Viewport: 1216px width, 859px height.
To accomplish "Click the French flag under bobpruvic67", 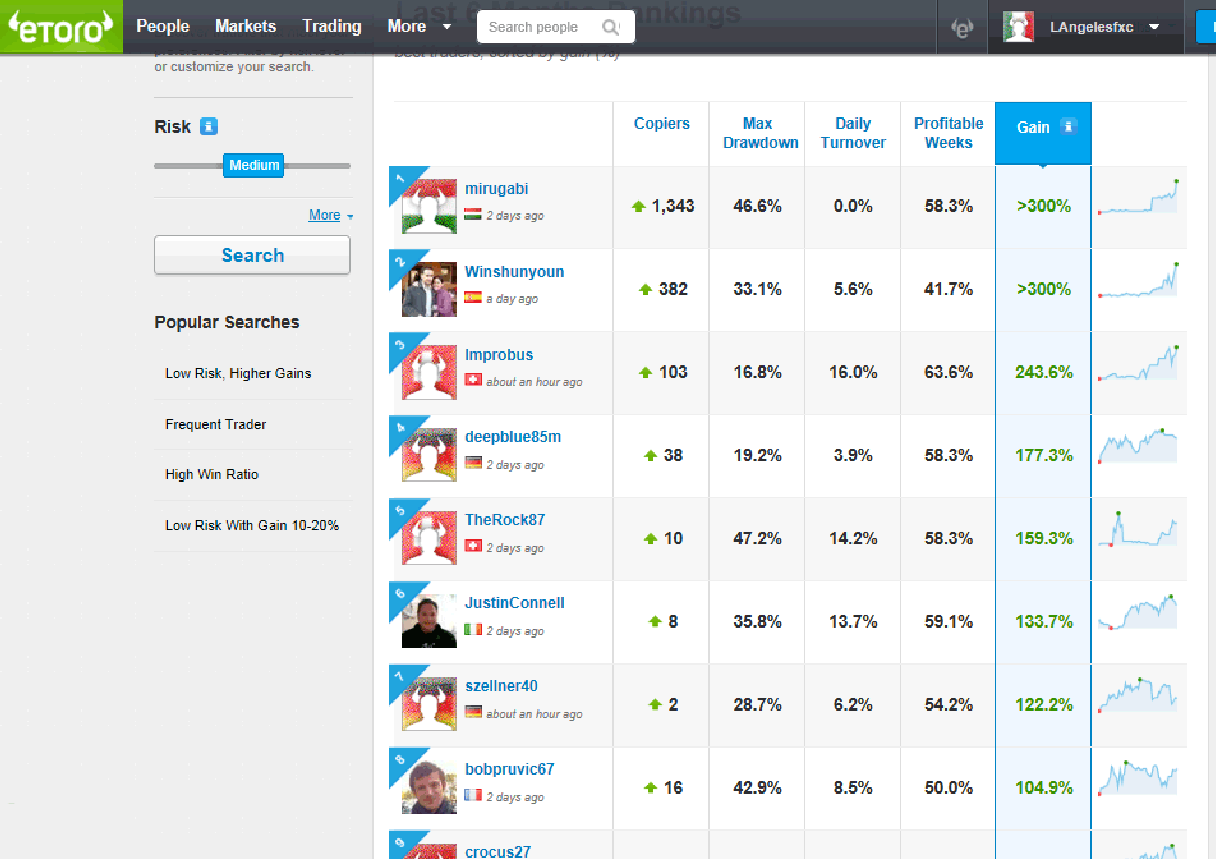I will (x=473, y=795).
